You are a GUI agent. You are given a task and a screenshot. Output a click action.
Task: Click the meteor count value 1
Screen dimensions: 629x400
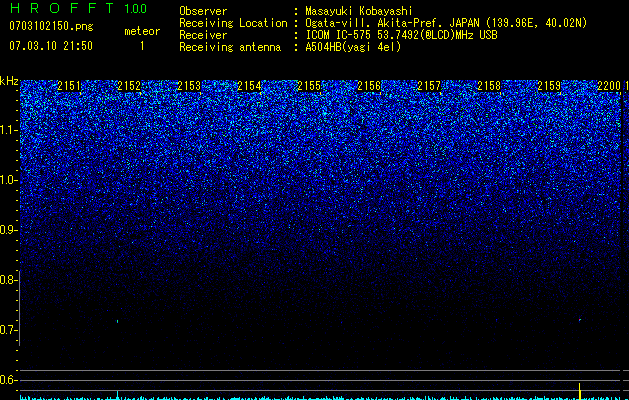click(142, 46)
